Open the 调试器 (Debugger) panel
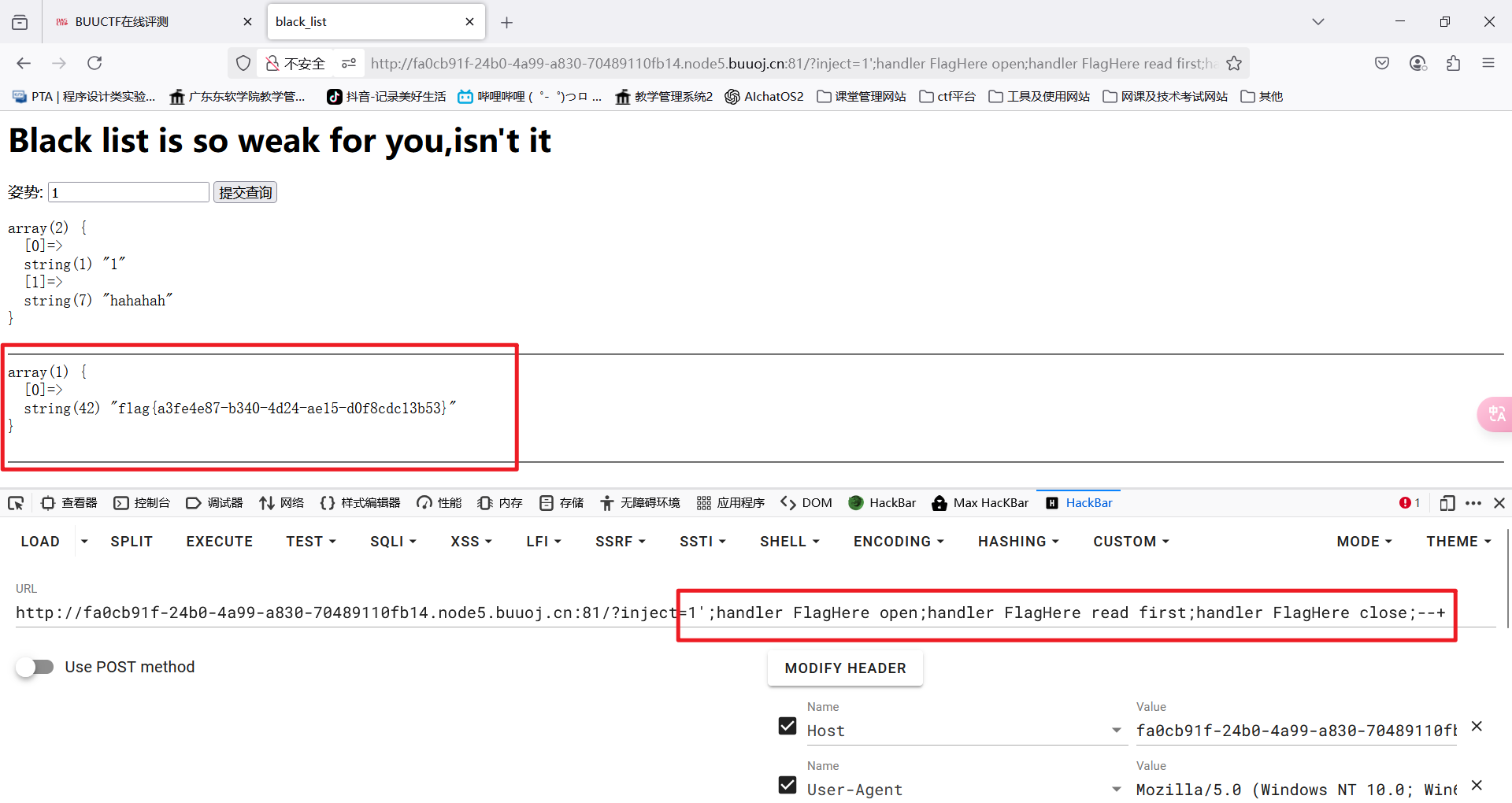Image resolution: width=1512 pixels, height=803 pixels. (213, 502)
